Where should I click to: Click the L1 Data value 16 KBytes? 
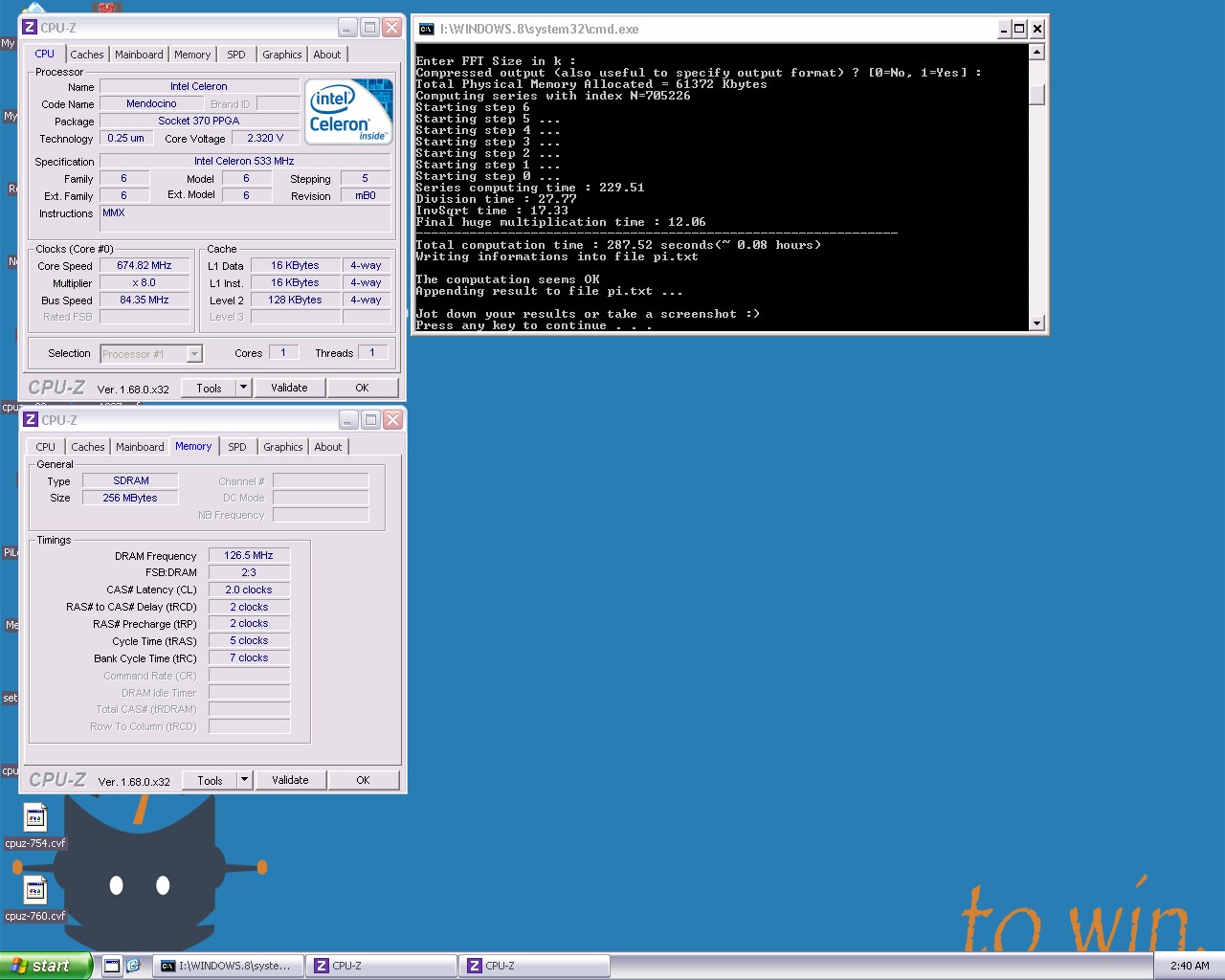pos(295,266)
